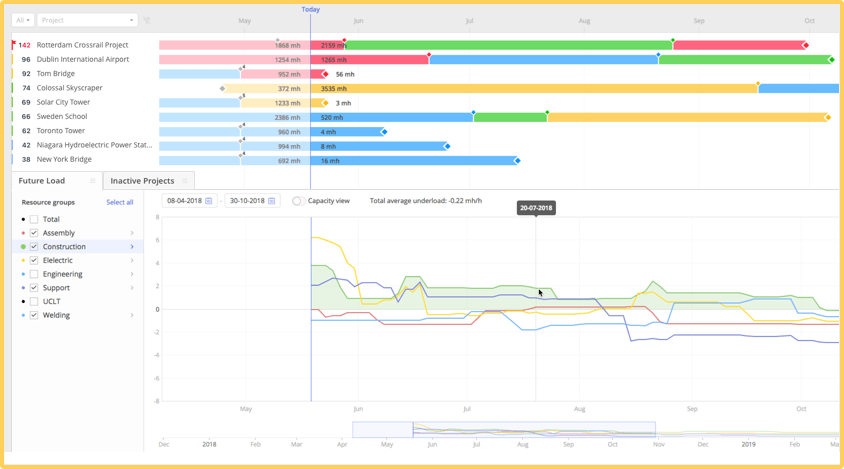Image resolution: width=844 pixels, height=469 pixels.
Task: Expand the Elelectric group chevron
Action: pos(132,261)
